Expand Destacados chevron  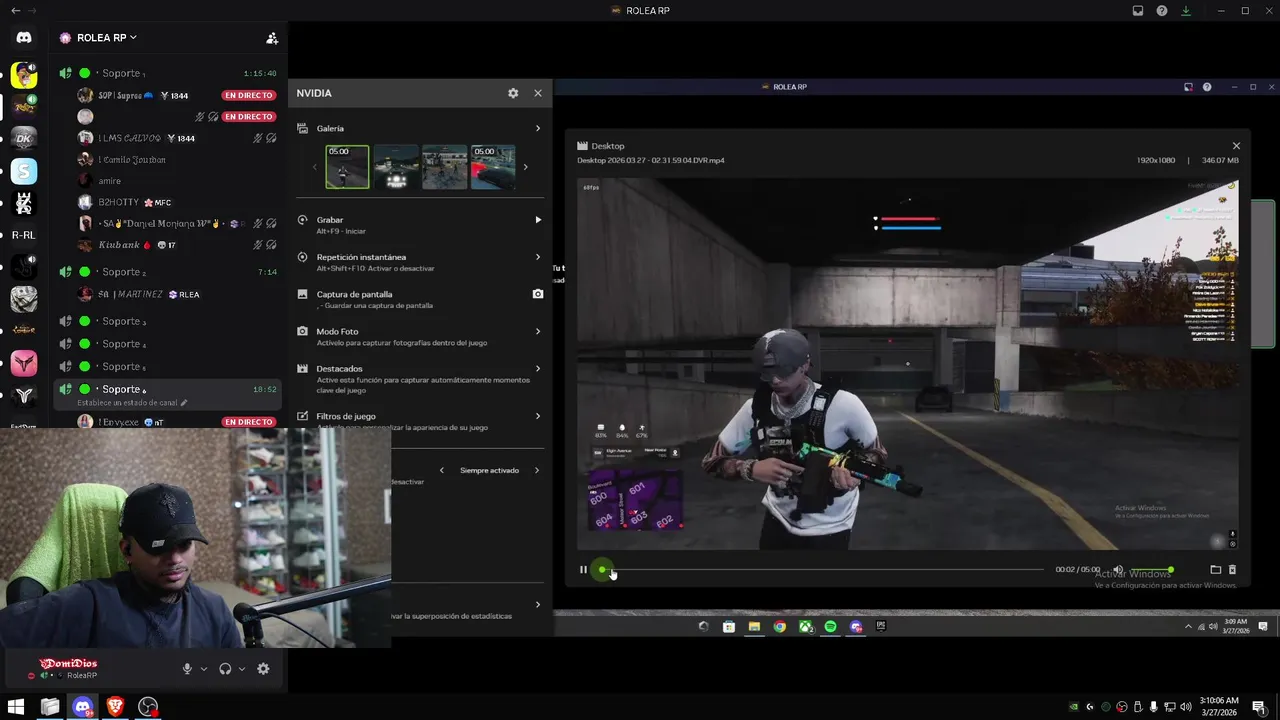tap(537, 368)
